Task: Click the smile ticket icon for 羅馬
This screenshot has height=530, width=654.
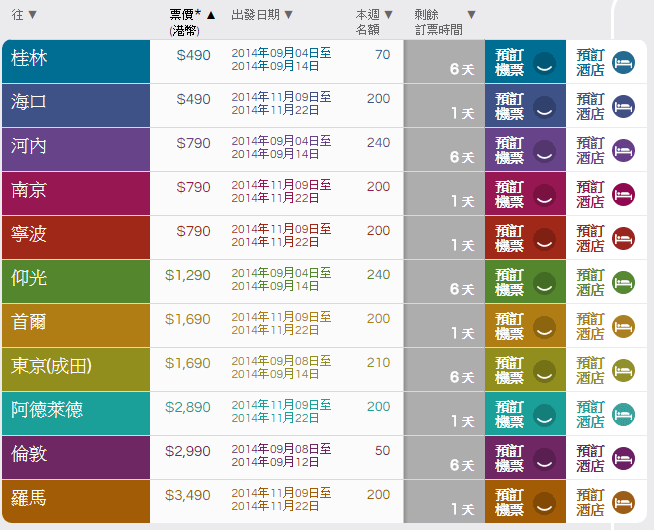Action: [x=544, y=503]
